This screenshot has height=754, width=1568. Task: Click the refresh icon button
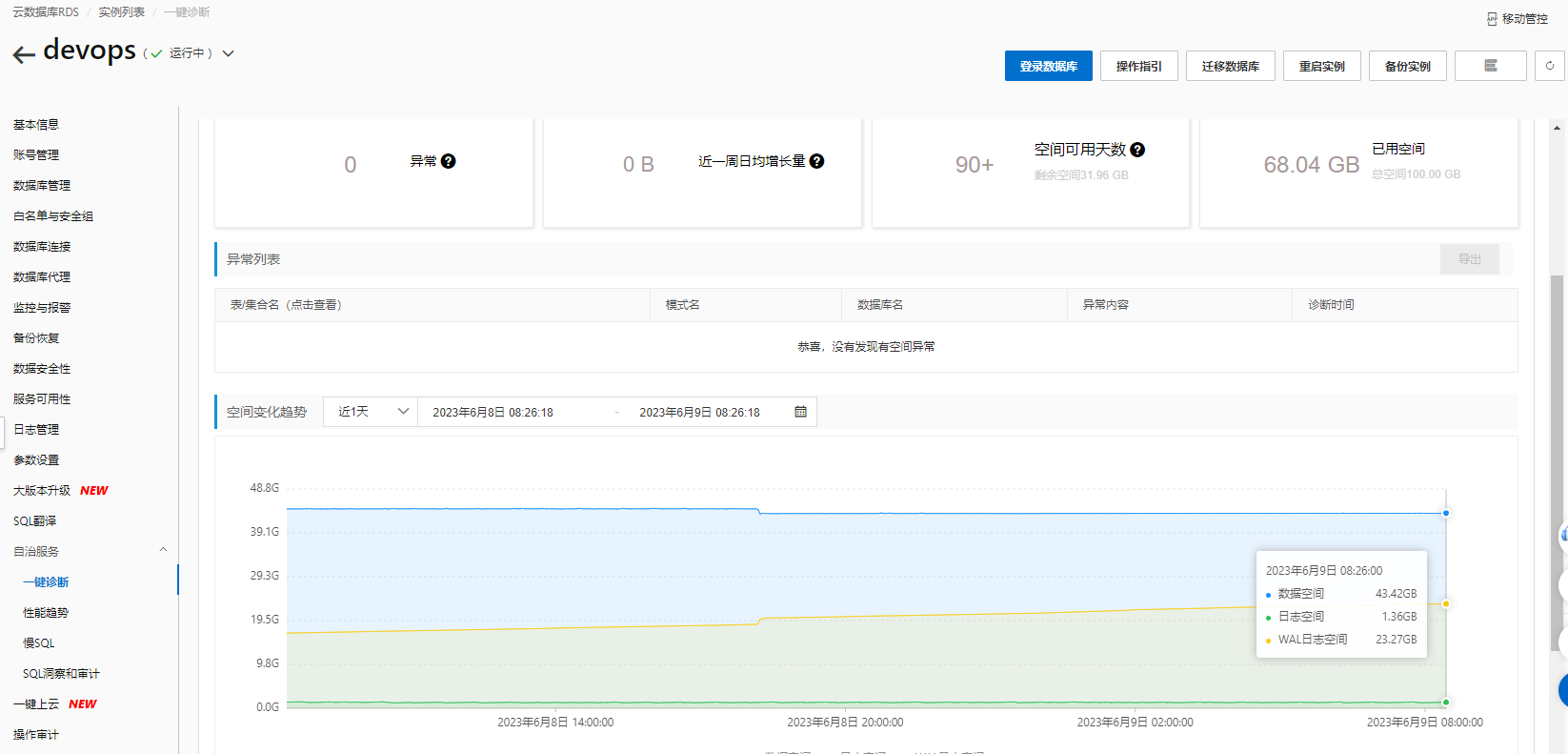tap(1550, 66)
